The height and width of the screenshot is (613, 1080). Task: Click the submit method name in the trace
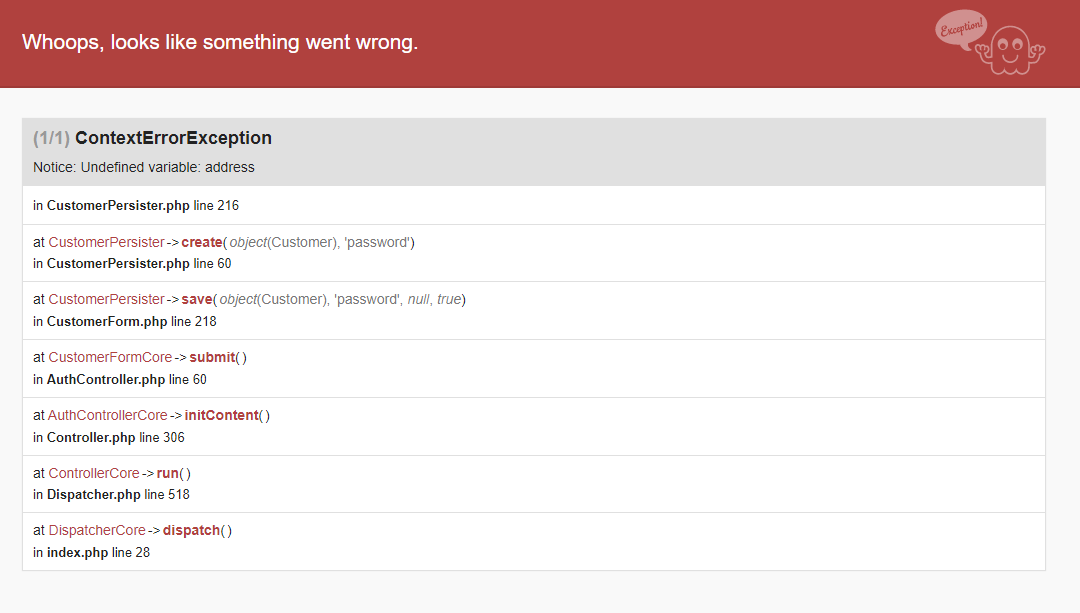212,357
